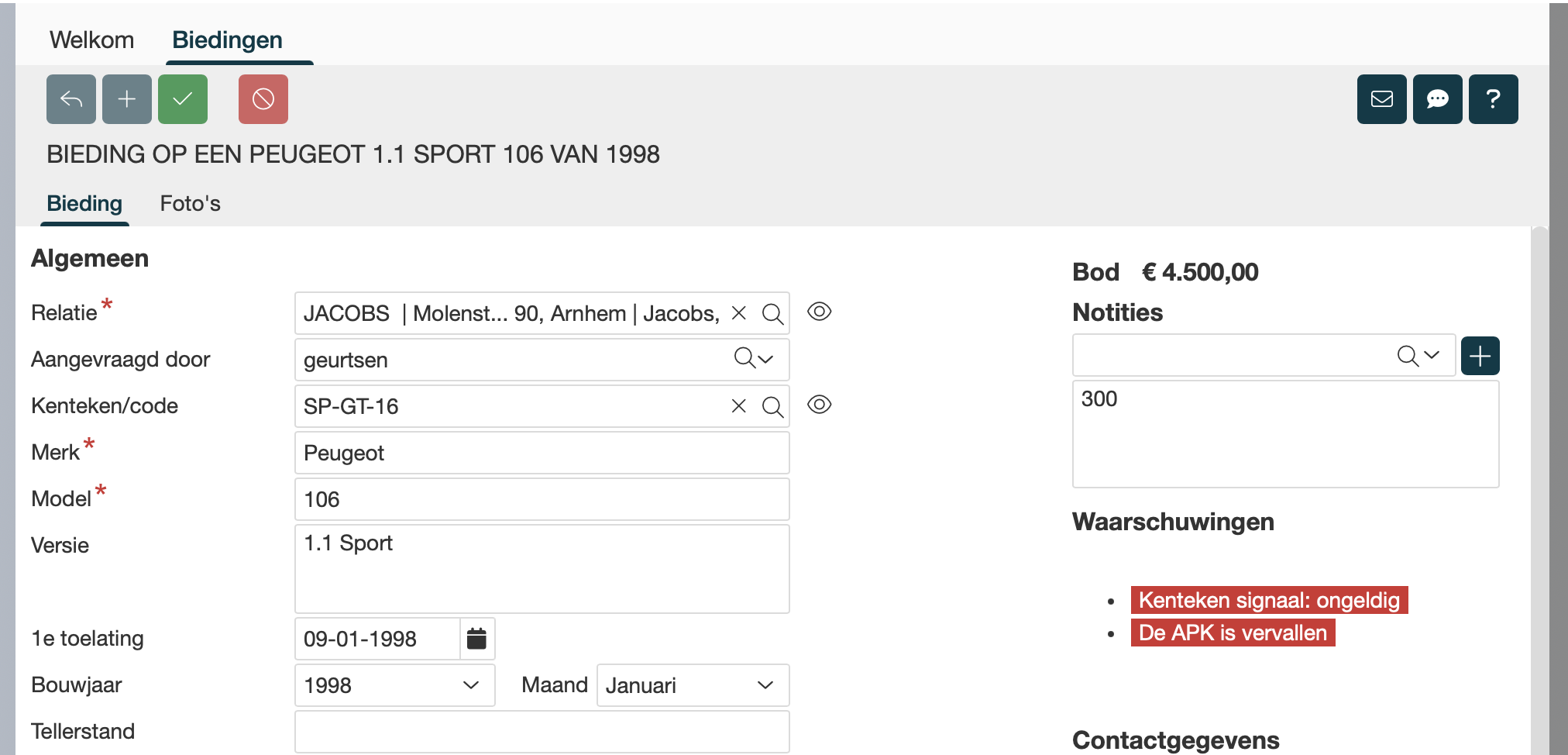View Kenteken details via eye icon
Viewport: 1568px width, 755px height.
click(x=820, y=405)
